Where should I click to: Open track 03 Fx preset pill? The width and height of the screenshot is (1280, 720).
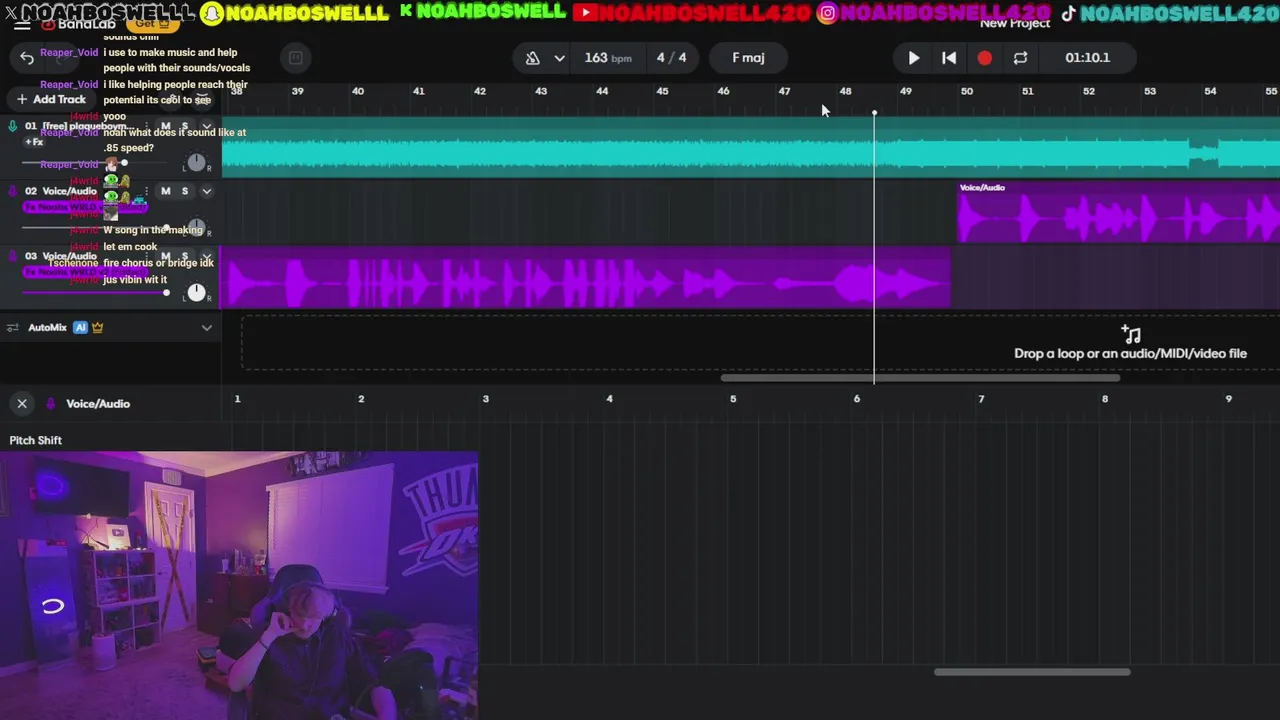(x=84, y=272)
